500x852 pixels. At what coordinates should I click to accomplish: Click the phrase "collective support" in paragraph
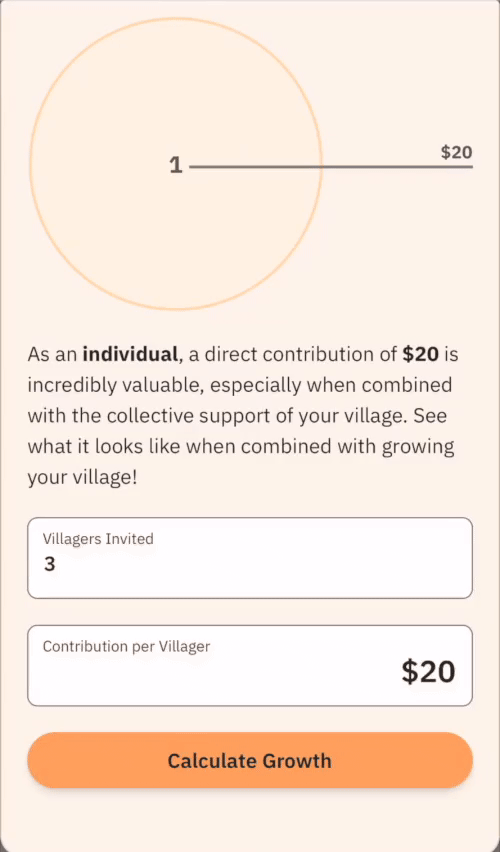(184, 417)
